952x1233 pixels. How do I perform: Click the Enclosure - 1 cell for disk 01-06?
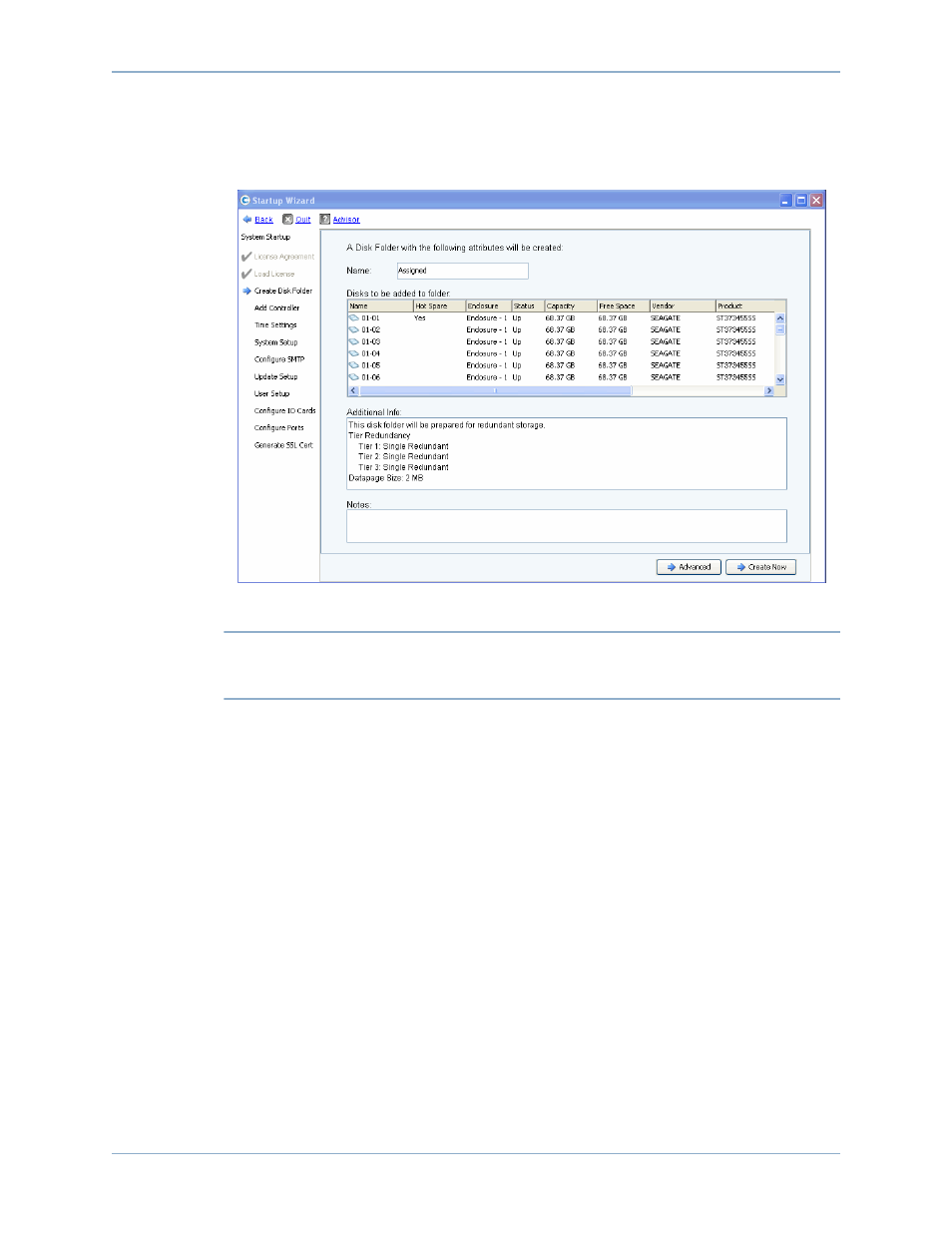tap(487, 377)
